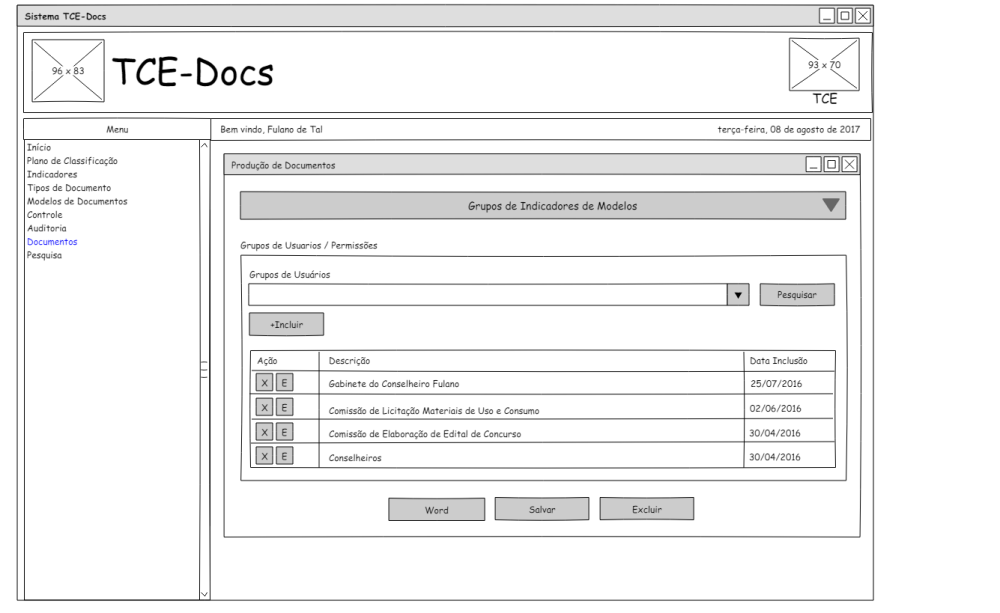The width and height of the screenshot is (1000, 613).
Task: Click the Grupos de Usuários input field
Action: pyautogui.click(x=487, y=295)
